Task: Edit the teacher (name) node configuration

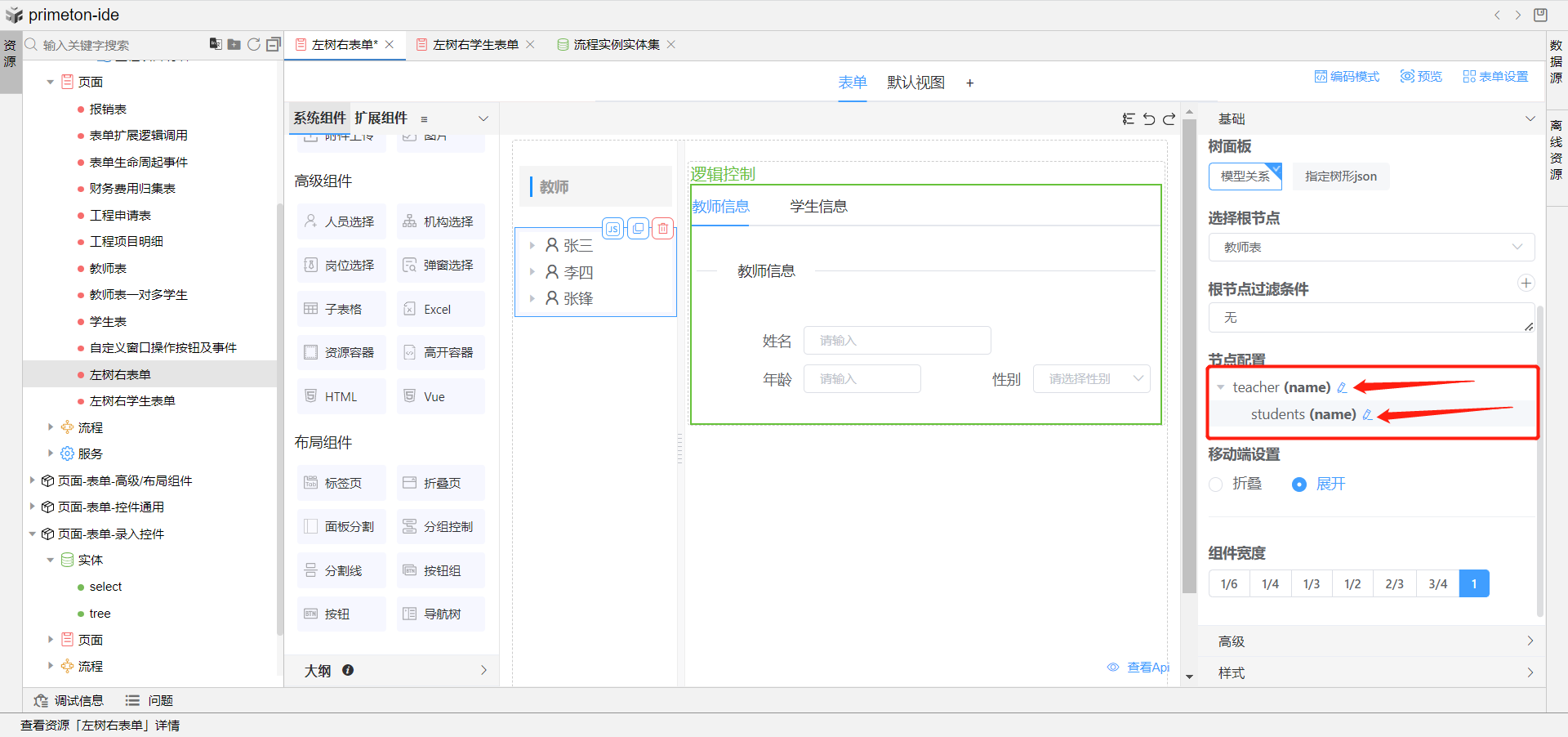Action: click(x=1342, y=388)
